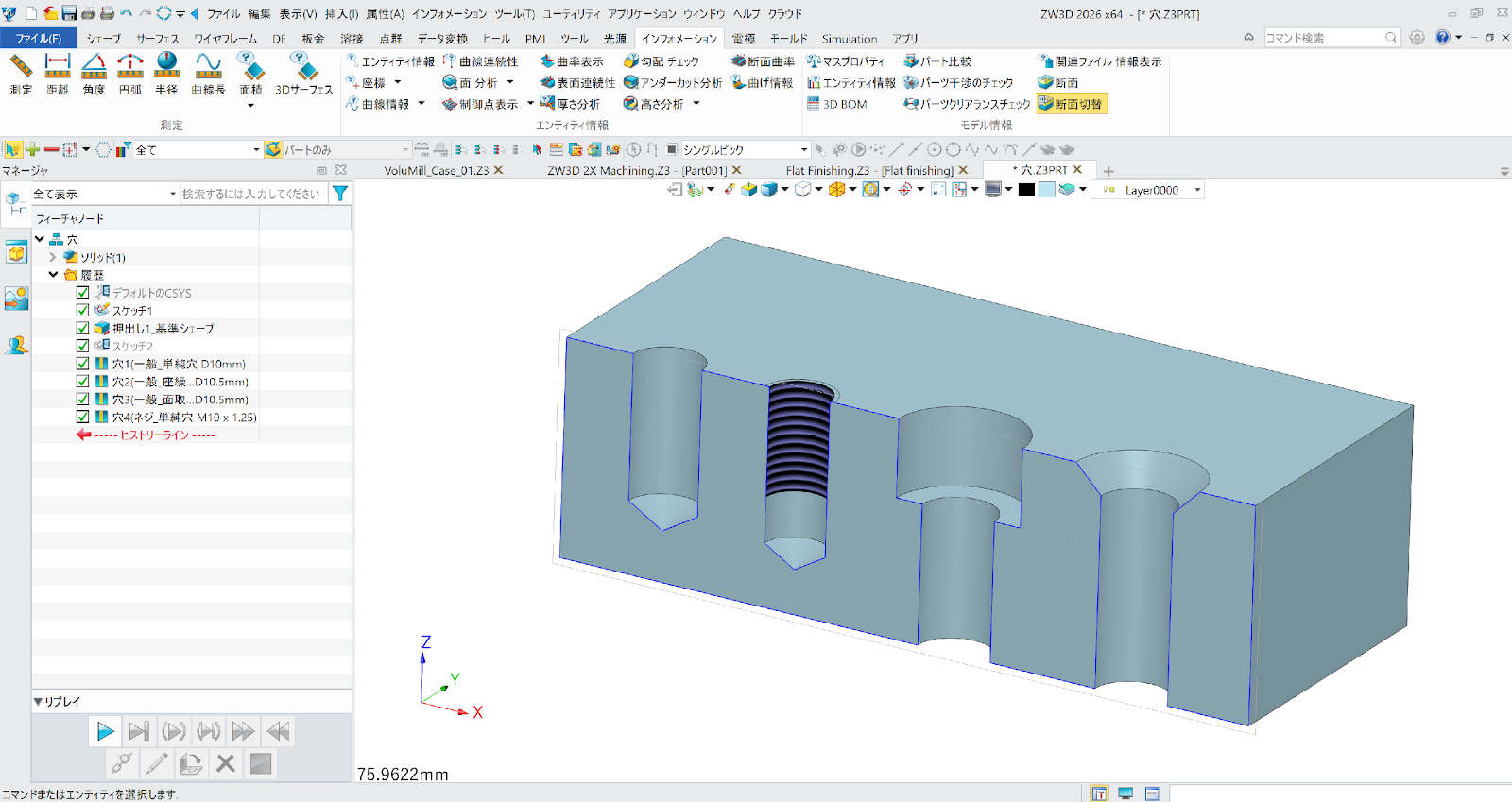The width and height of the screenshot is (1512, 802).
Task: Open the 全て表示 display filter dropdown
Action: click(173, 194)
